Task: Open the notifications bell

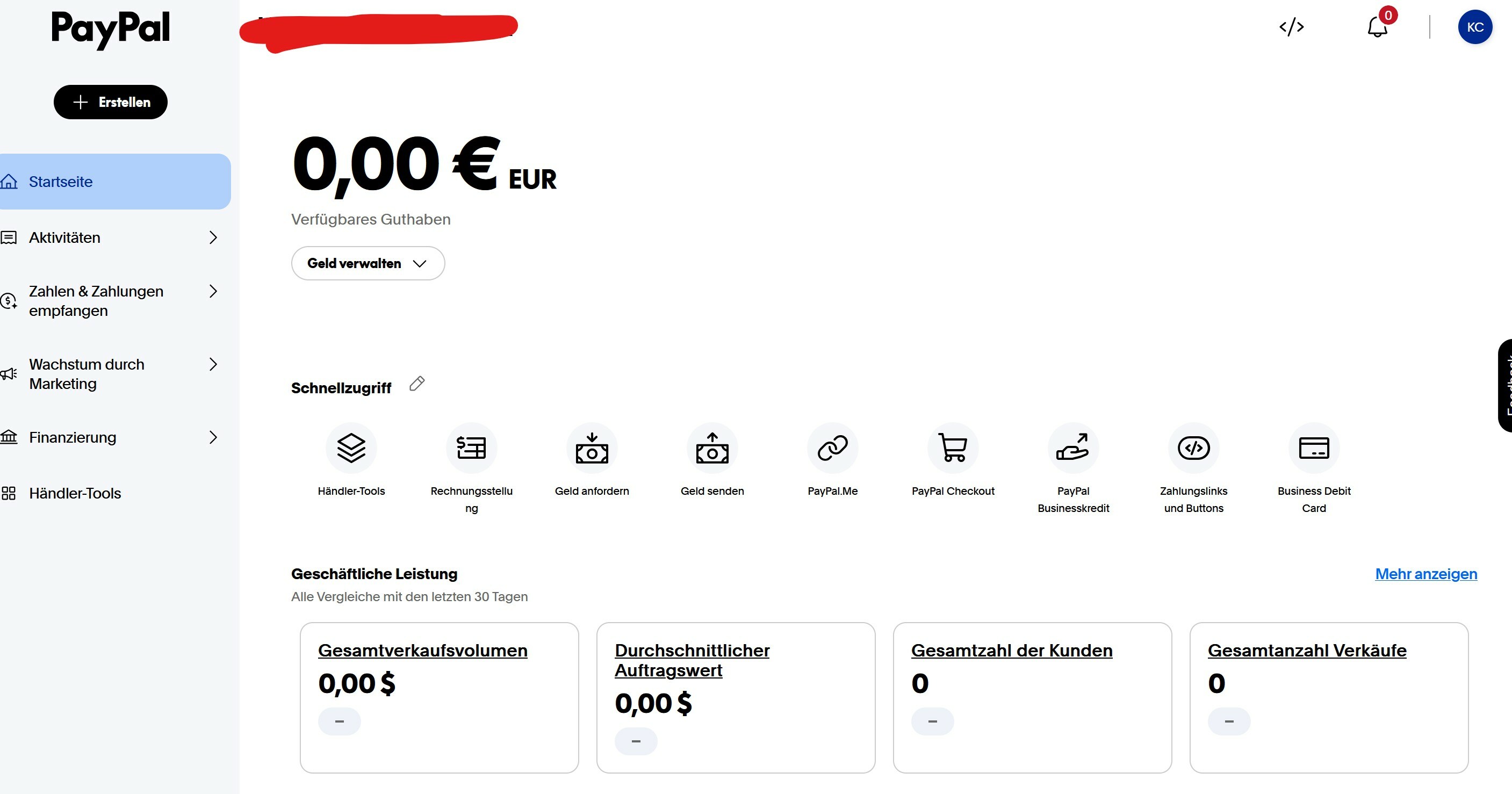Action: pos(1377,27)
